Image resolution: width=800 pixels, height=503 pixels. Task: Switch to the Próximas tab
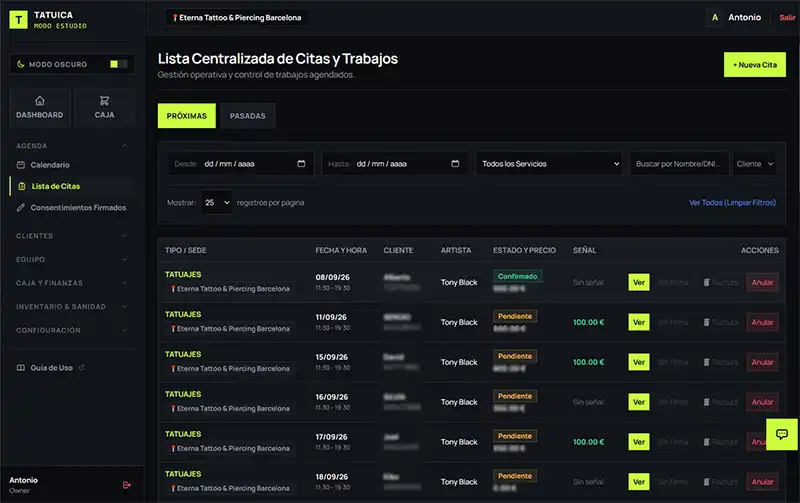(x=187, y=116)
